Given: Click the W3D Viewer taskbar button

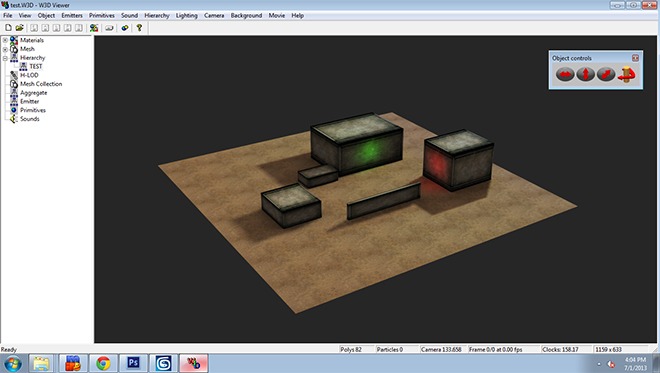Looking at the screenshot, I should tap(194, 363).
